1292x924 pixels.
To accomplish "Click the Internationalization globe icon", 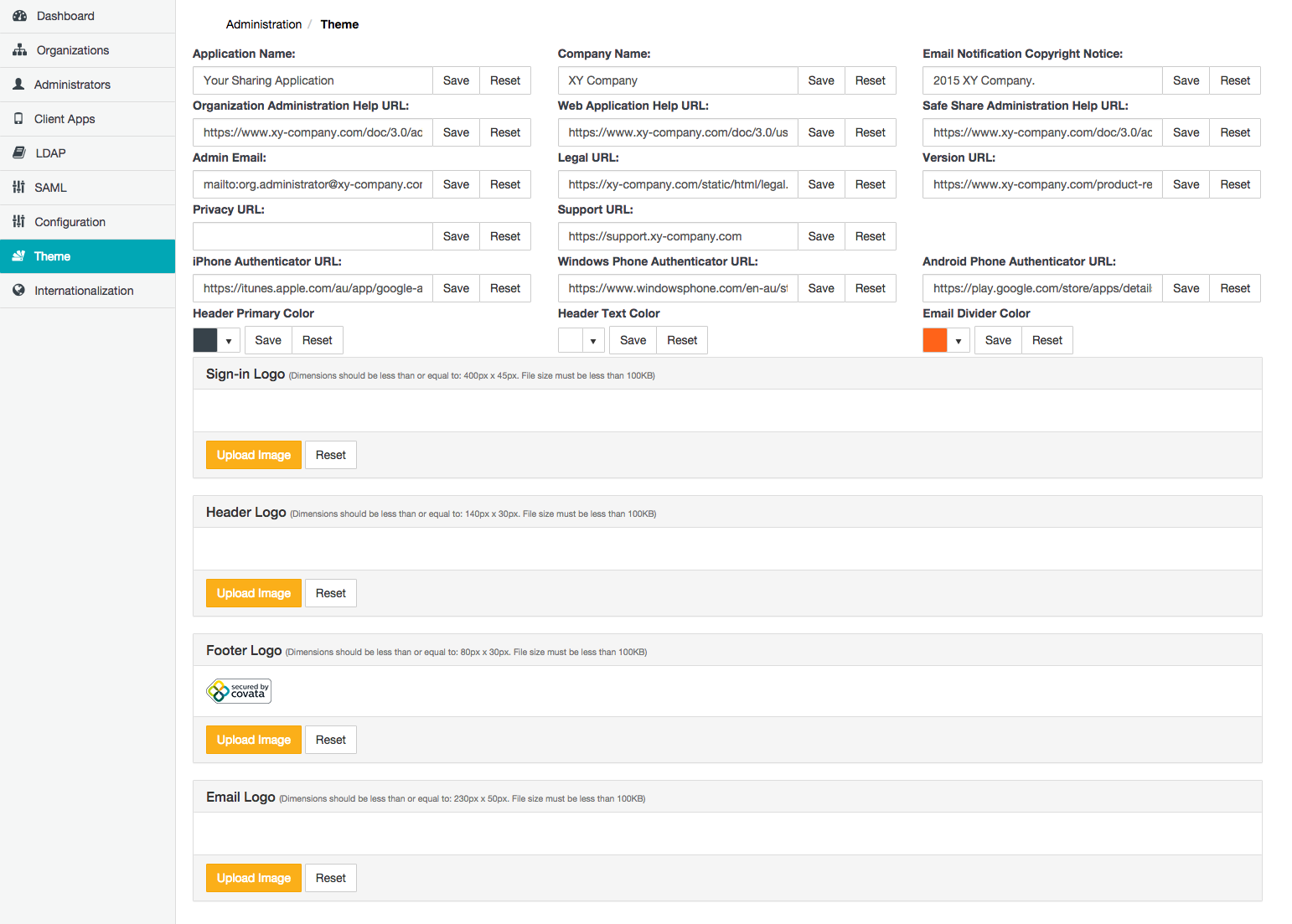I will tap(18, 291).
